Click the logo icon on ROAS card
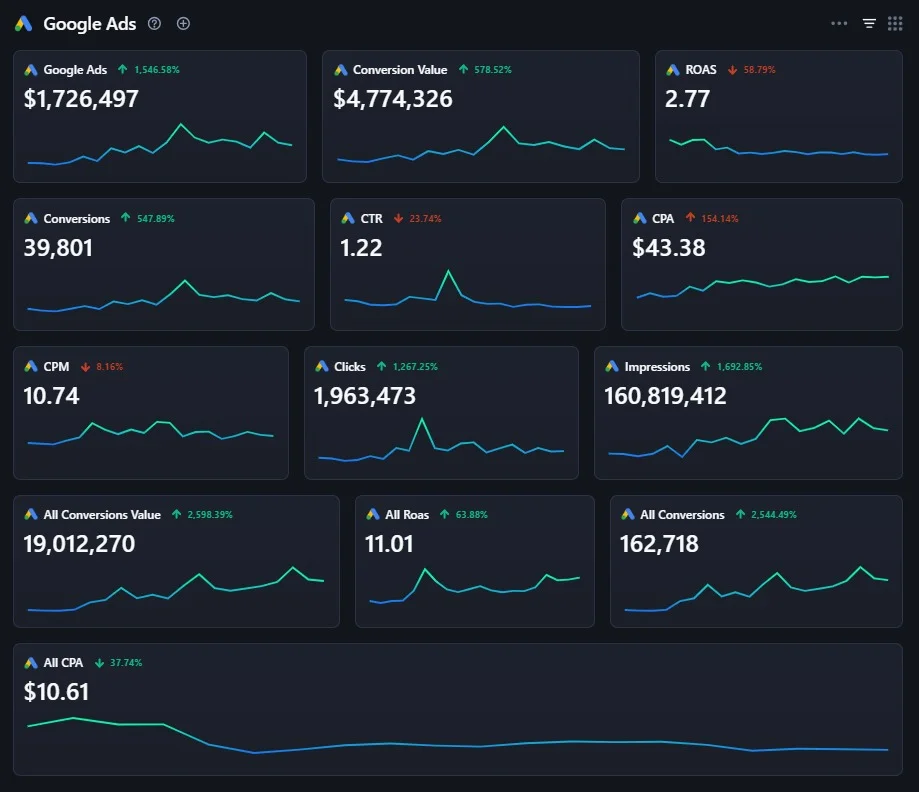This screenshot has width=919, height=792. click(x=673, y=70)
